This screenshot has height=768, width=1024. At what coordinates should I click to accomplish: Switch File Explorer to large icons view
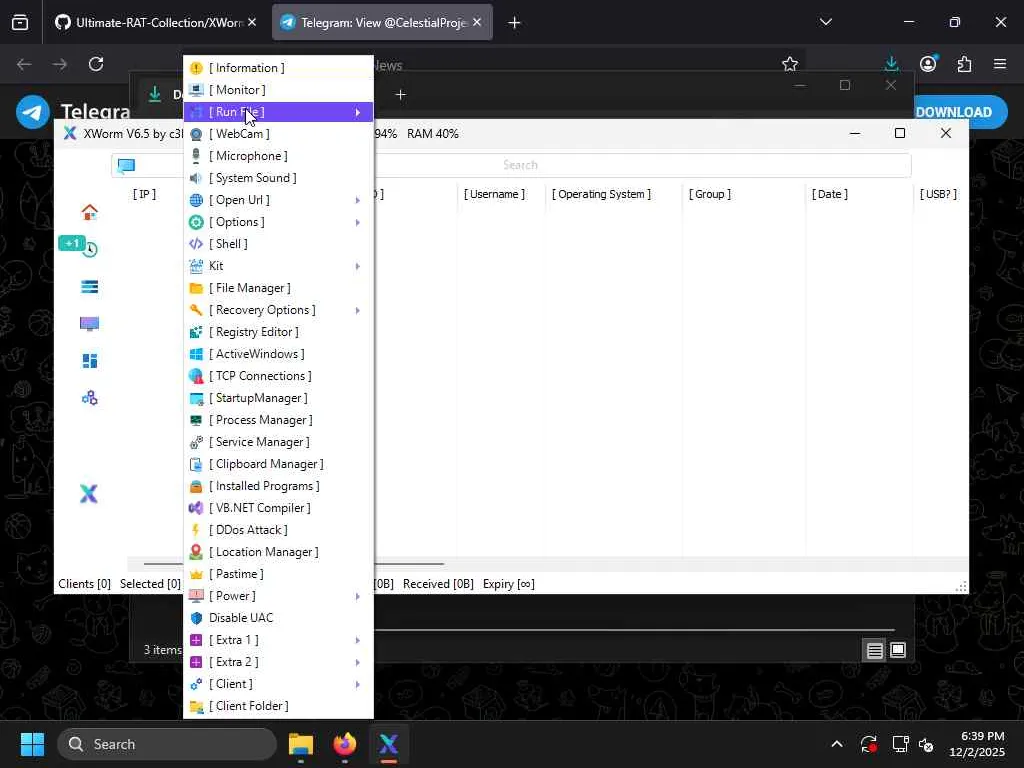coord(898,650)
